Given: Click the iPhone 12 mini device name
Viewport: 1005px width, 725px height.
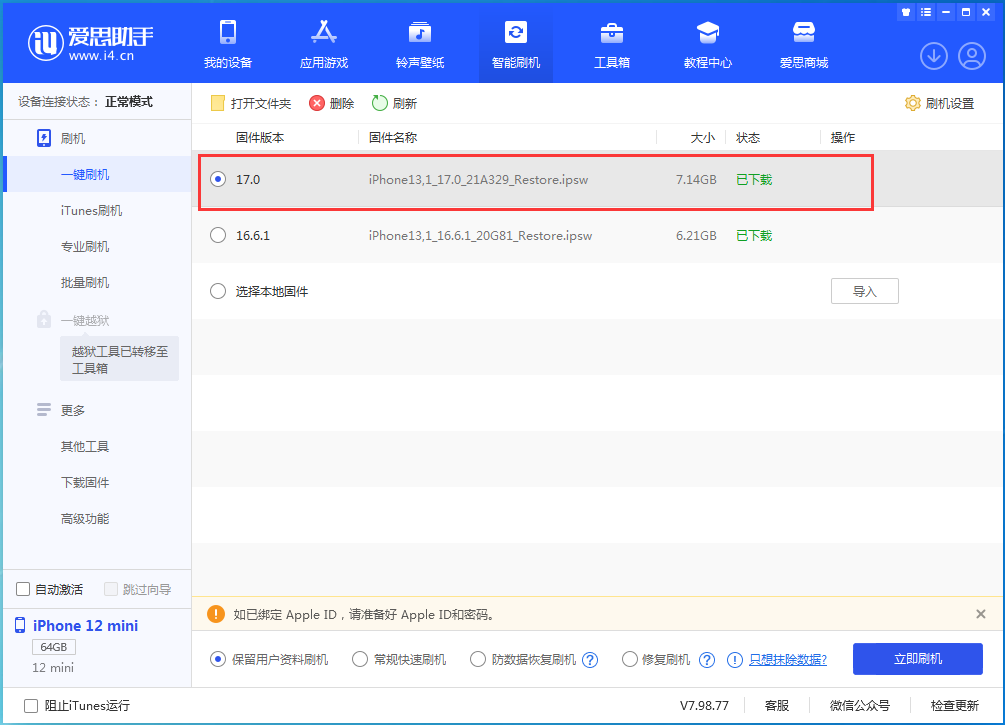Looking at the screenshot, I should coord(85,626).
